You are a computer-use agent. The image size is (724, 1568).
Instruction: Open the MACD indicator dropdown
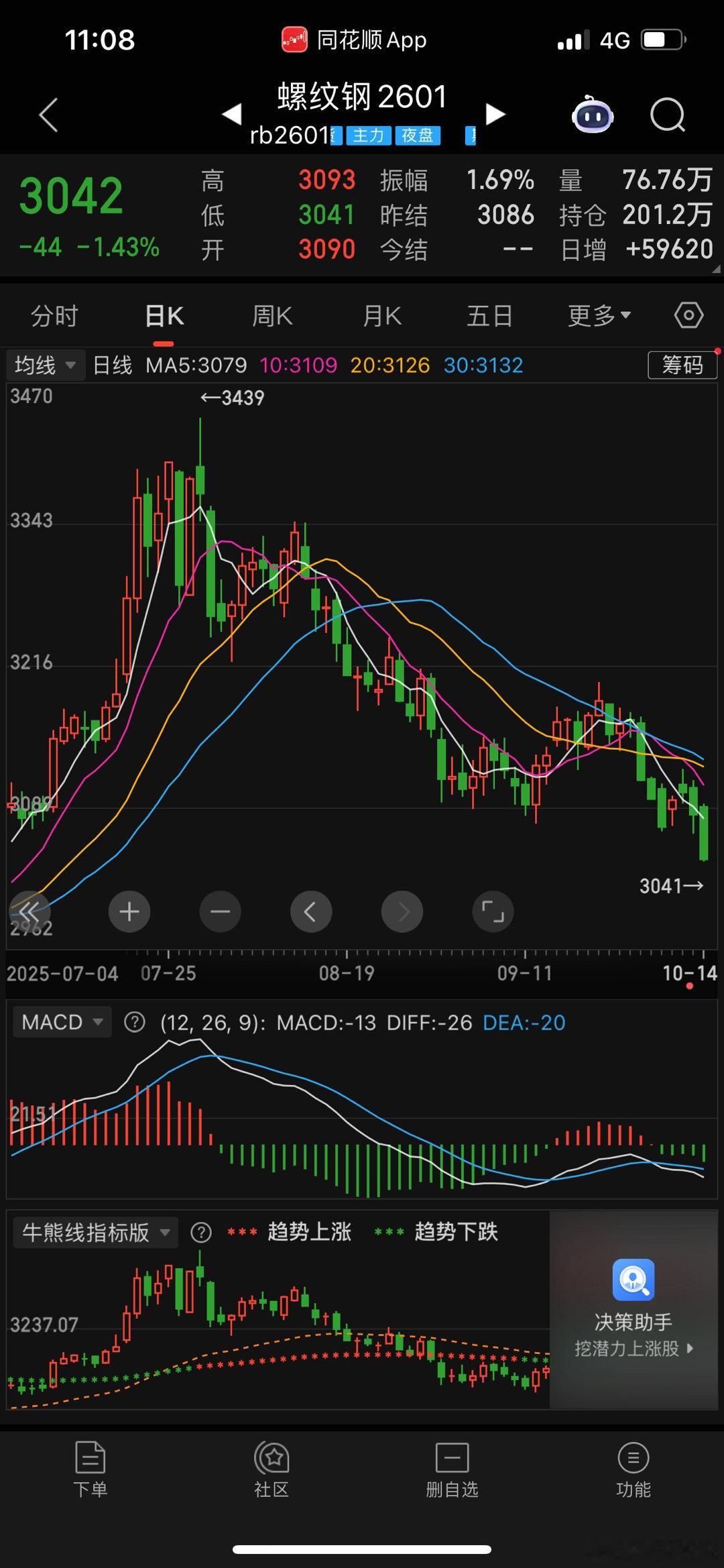tap(62, 1022)
